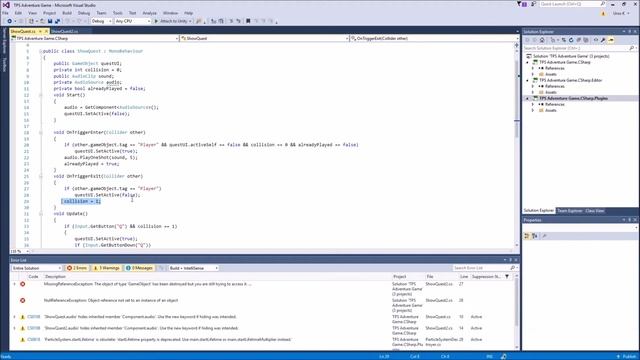This screenshot has height=360, width=640.
Task: Open the CS0108 code link for ShowQuest.audio
Action: tap(33, 317)
